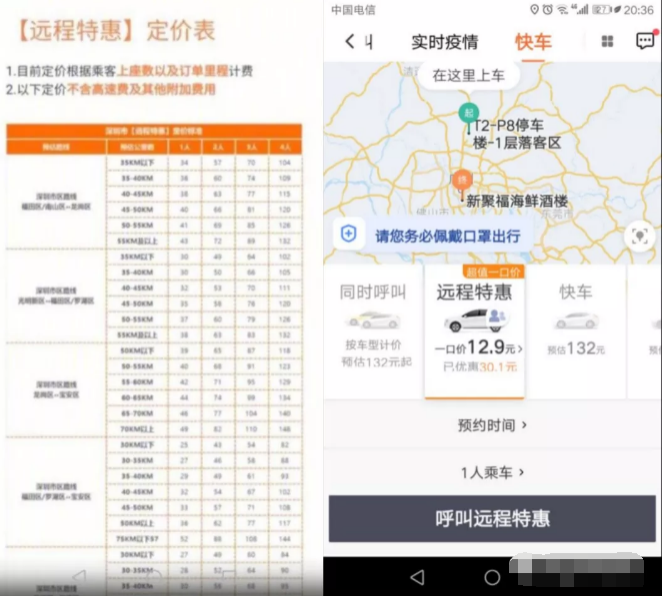Tap the location icon in the status bar
Image resolution: width=662 pixels, height=596 pixels.
(534, 9)
